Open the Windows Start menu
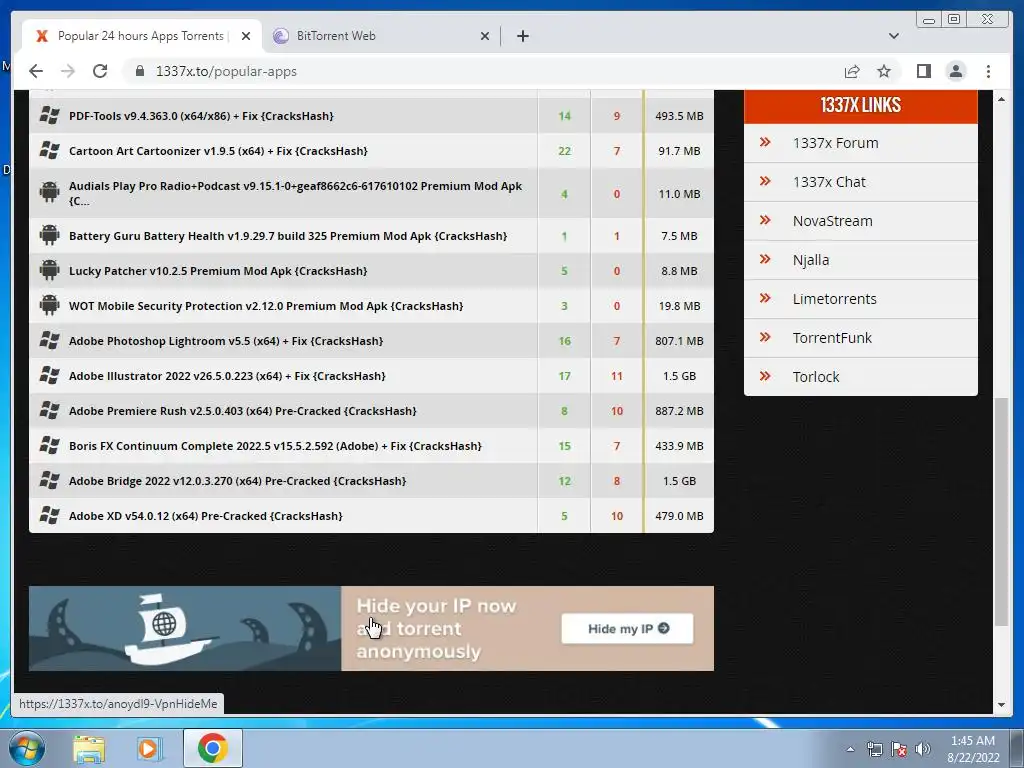The image size is (1024, 768). pos(27,748)
